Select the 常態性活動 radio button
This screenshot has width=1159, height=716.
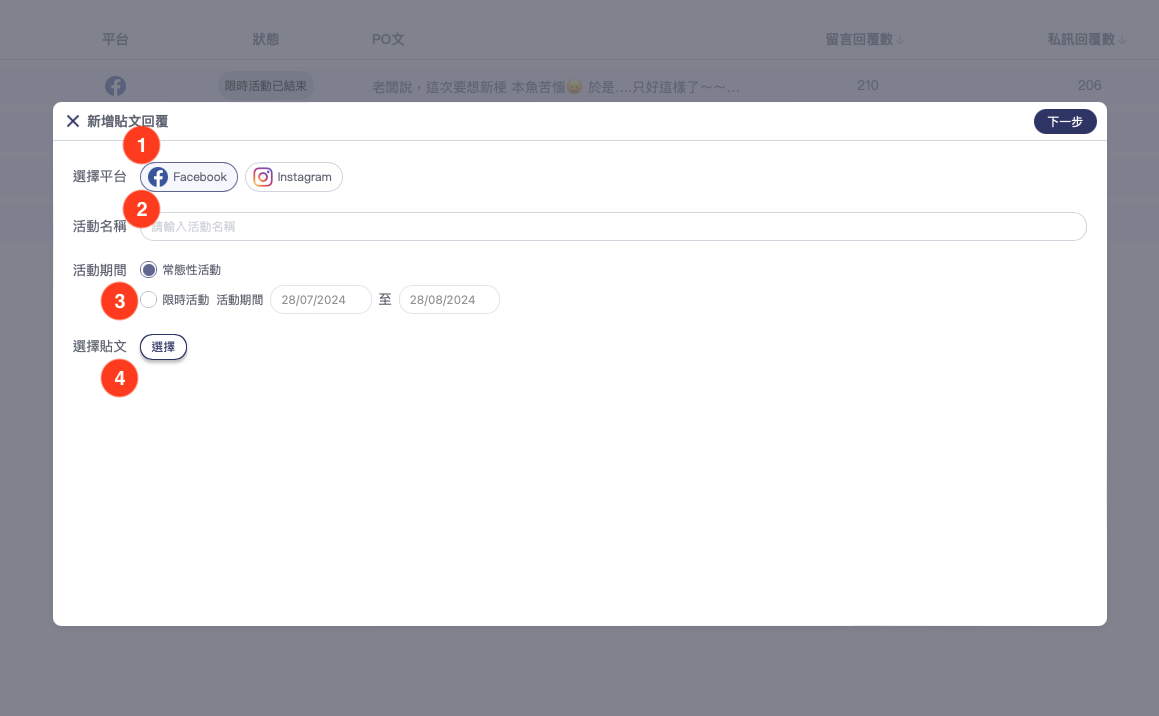(x=149, y=270)
